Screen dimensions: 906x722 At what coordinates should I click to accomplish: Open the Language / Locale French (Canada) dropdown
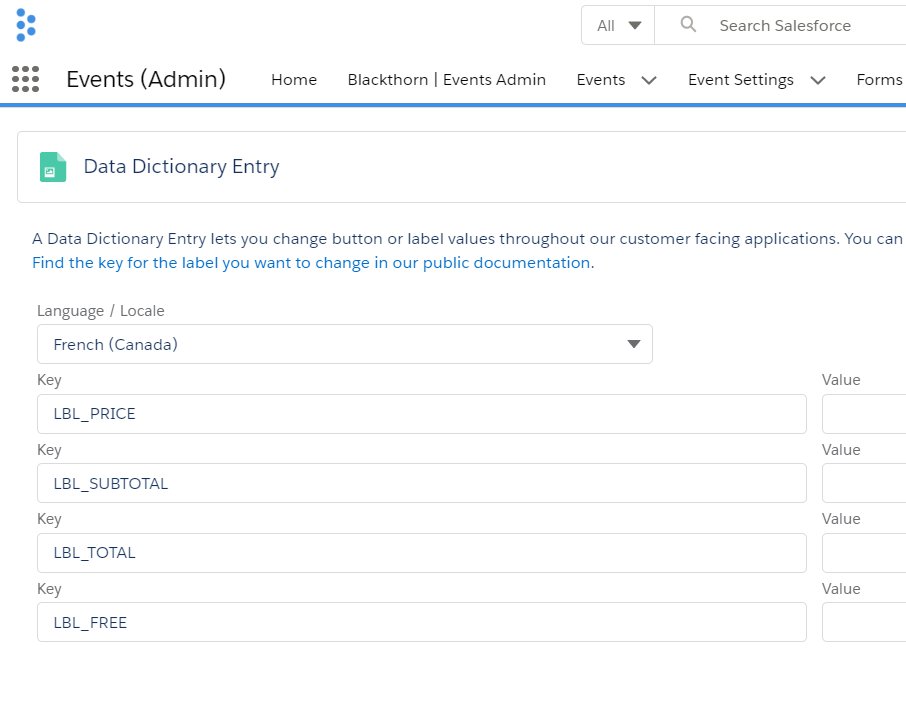coord(345,344)
